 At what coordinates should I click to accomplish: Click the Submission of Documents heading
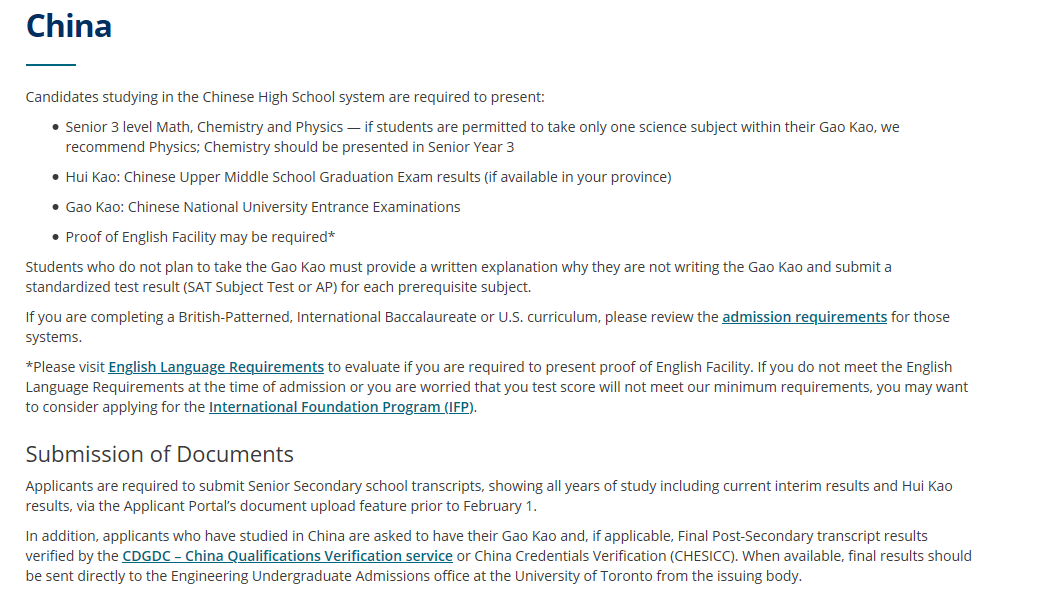(x=160, y=454)
